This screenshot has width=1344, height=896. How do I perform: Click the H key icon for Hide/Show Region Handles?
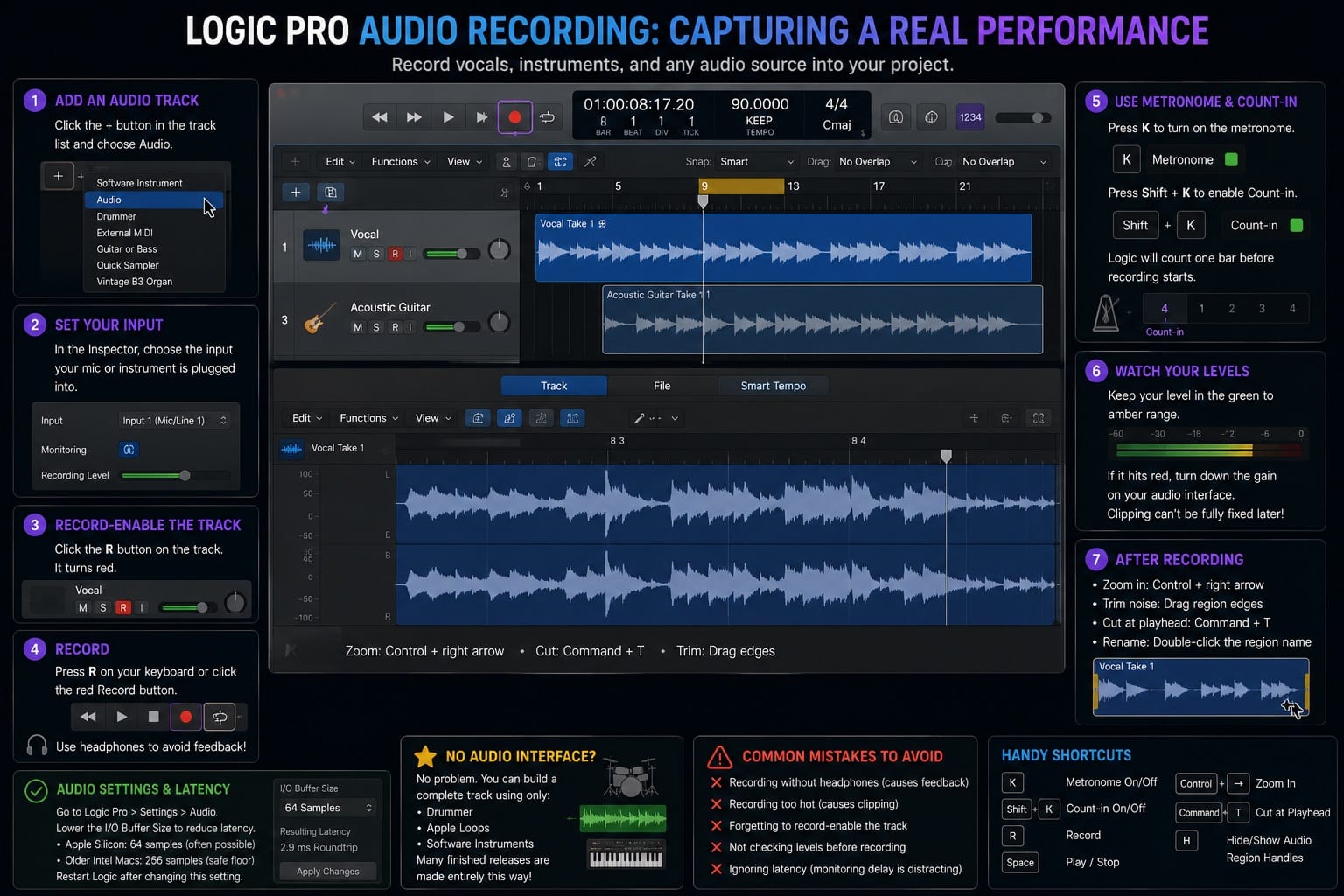click(1186, 840)
